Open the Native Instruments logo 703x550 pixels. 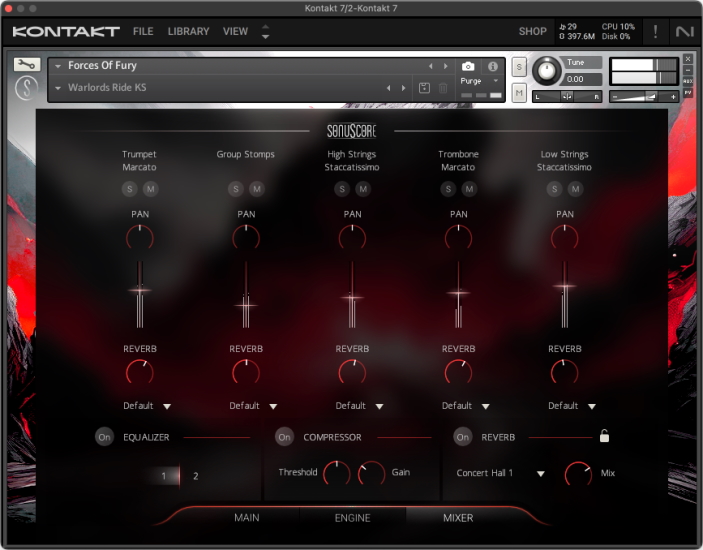tap(685, 31)
